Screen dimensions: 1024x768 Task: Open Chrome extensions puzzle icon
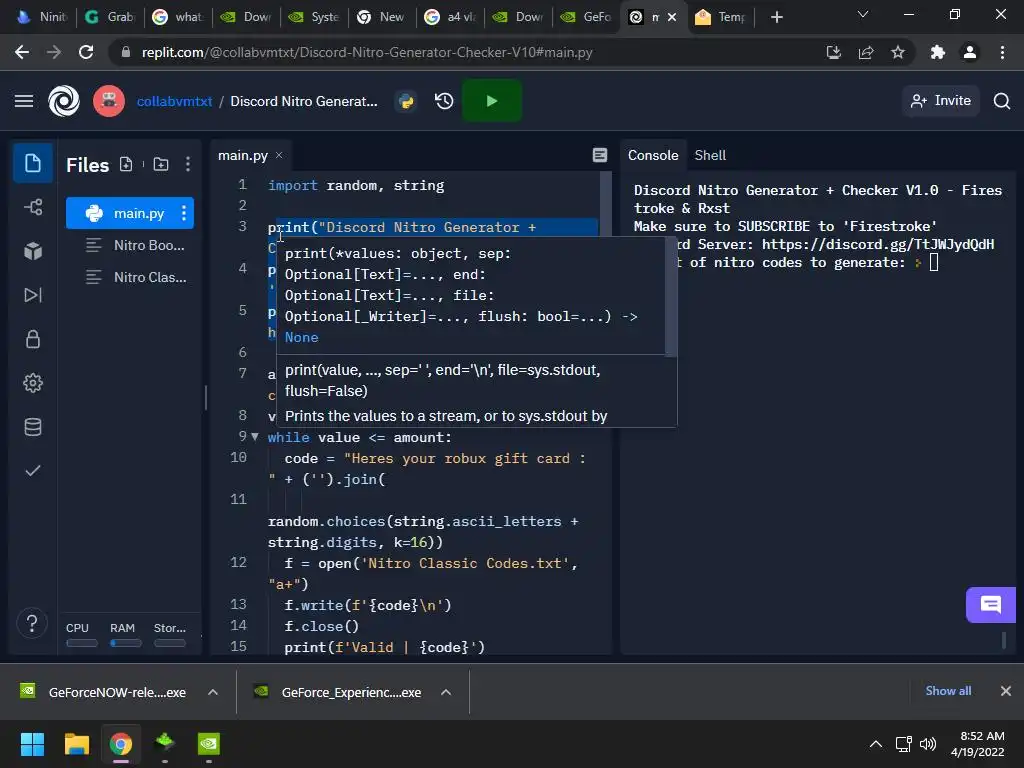click(x=938, y=52)
